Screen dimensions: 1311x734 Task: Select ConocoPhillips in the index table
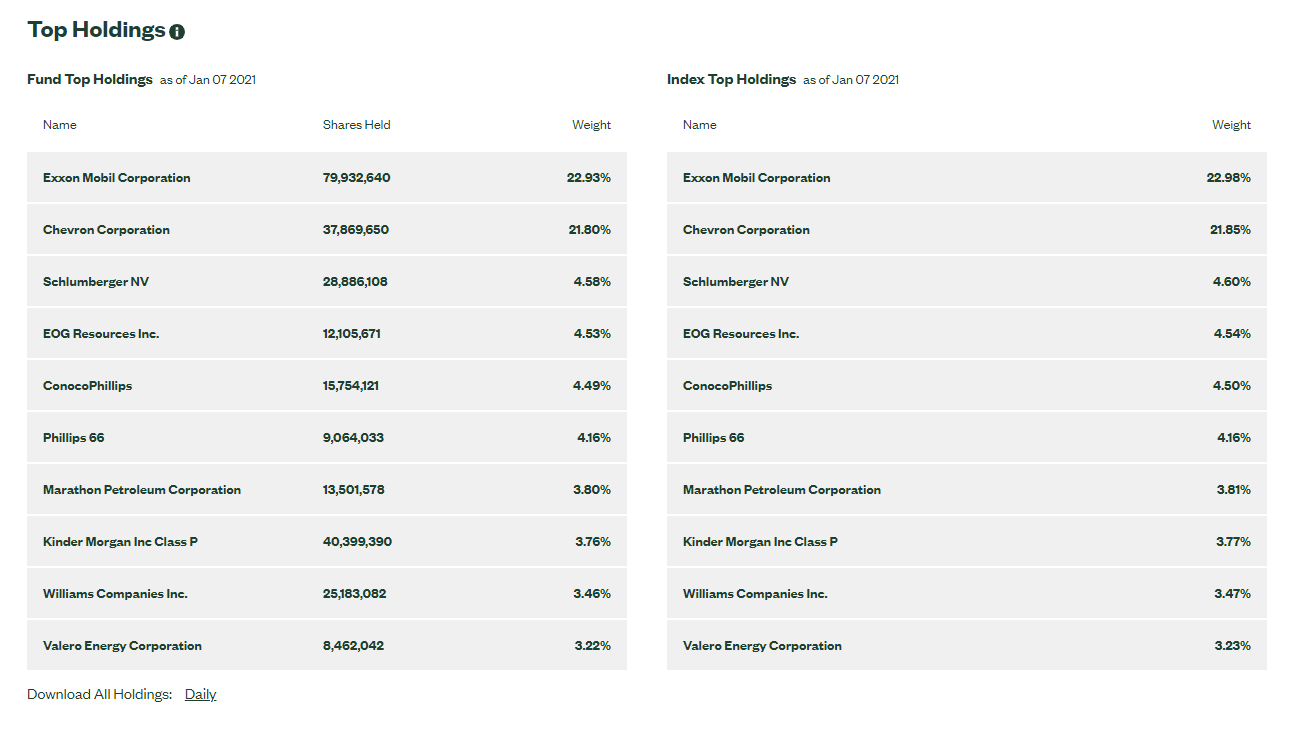[x=727, y=386]
